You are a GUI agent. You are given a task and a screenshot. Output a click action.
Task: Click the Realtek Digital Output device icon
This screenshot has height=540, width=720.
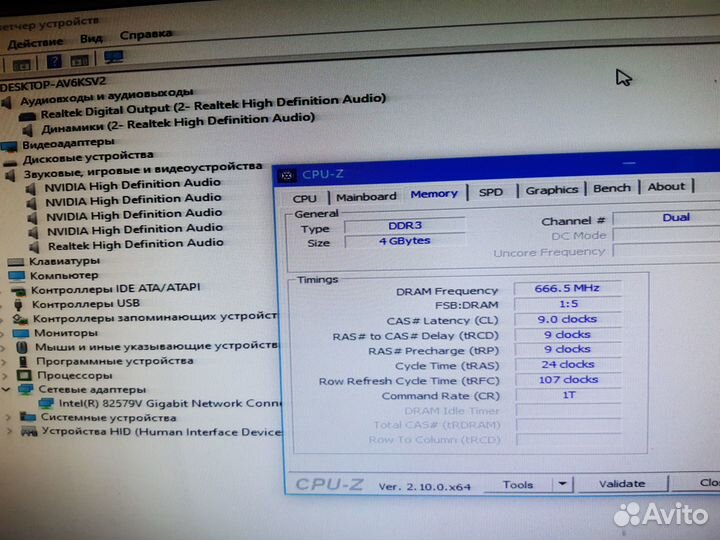coord(27,115)
